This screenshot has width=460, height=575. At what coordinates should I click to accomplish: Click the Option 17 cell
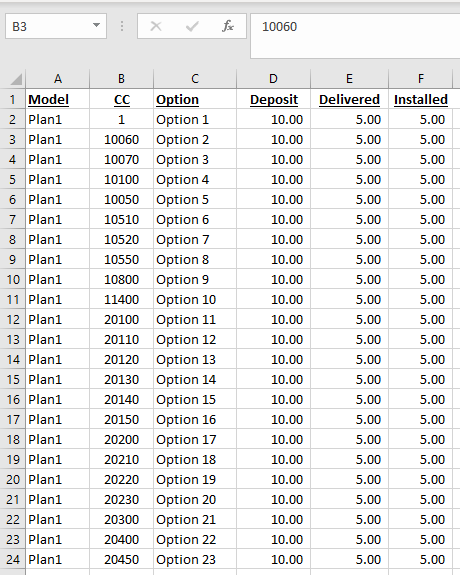[195, 439]
